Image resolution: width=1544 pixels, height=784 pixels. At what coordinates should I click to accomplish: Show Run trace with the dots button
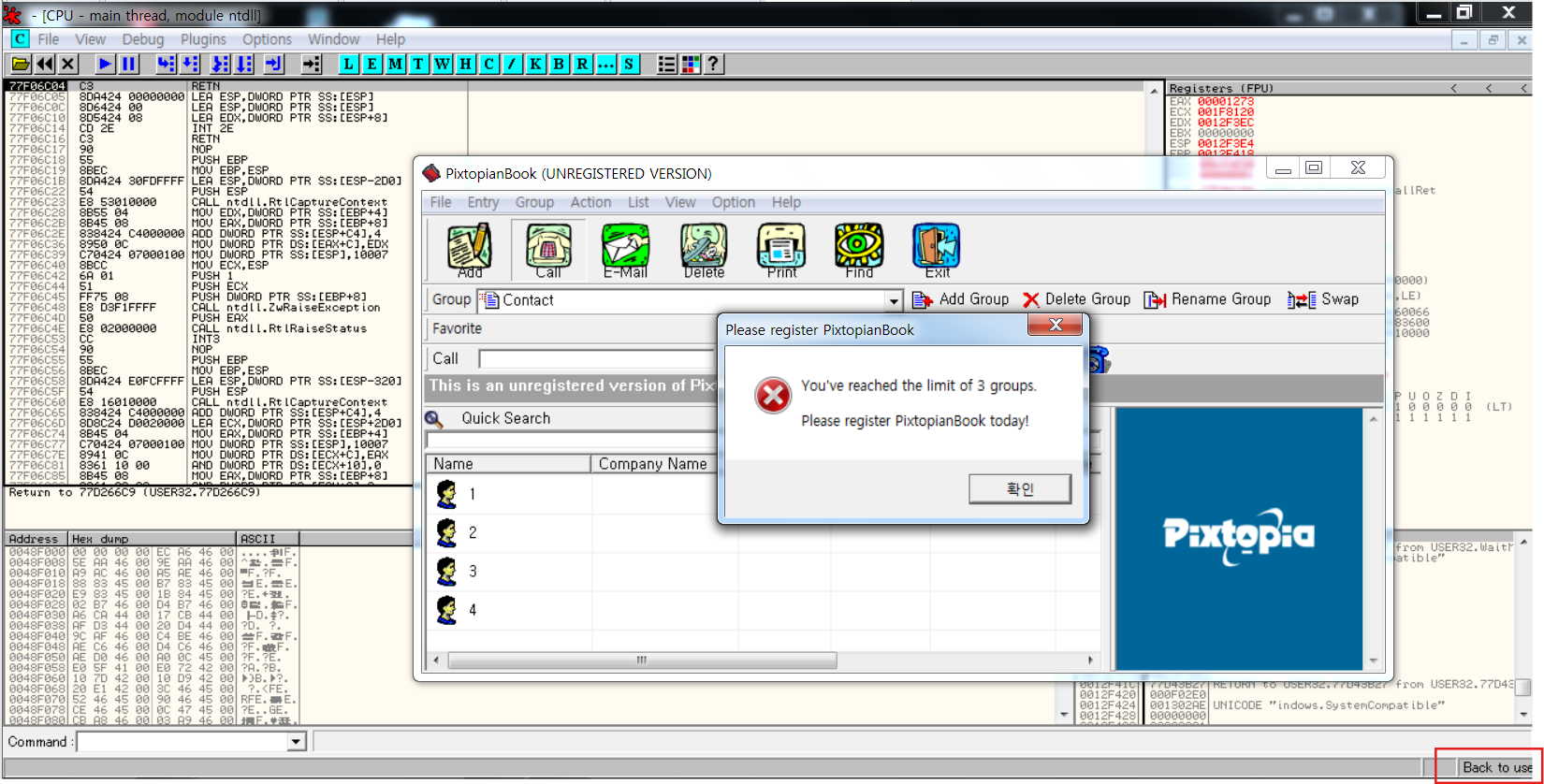click(605, 64)
